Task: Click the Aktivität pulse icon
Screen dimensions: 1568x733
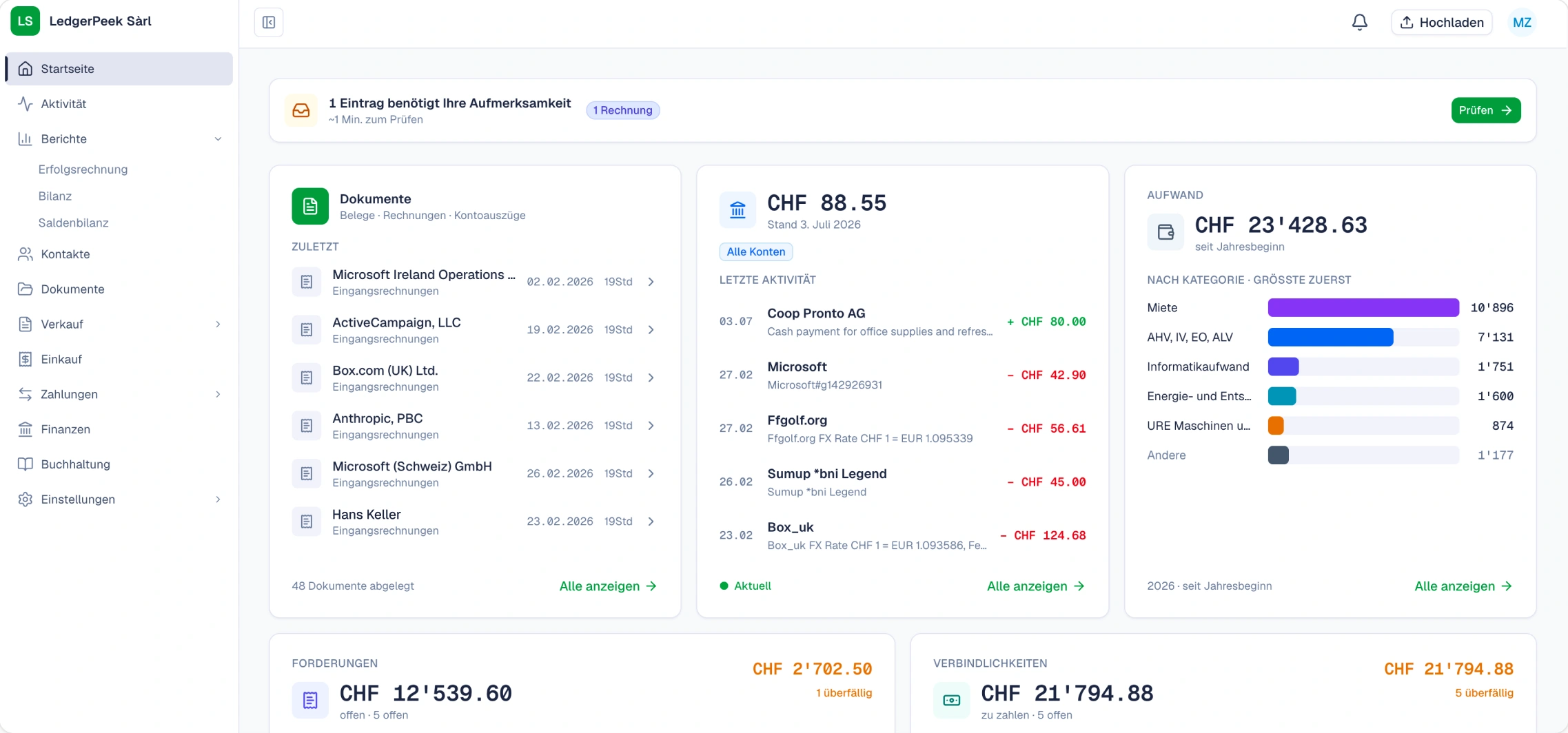Action: click(x=26, y=104)
